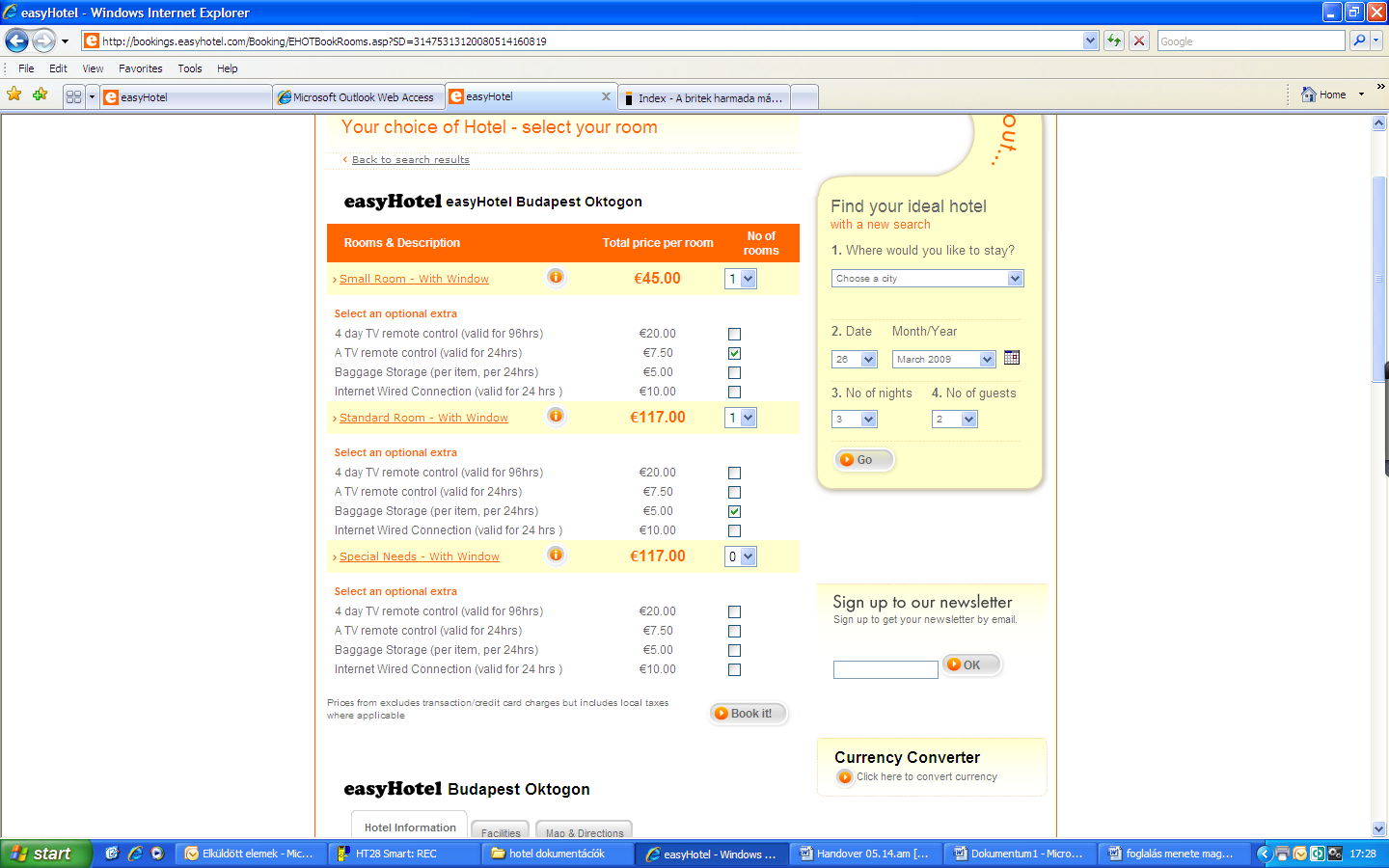Click the URL address bar
Screen dimensions: 1389x868
[x=582, y=41]
